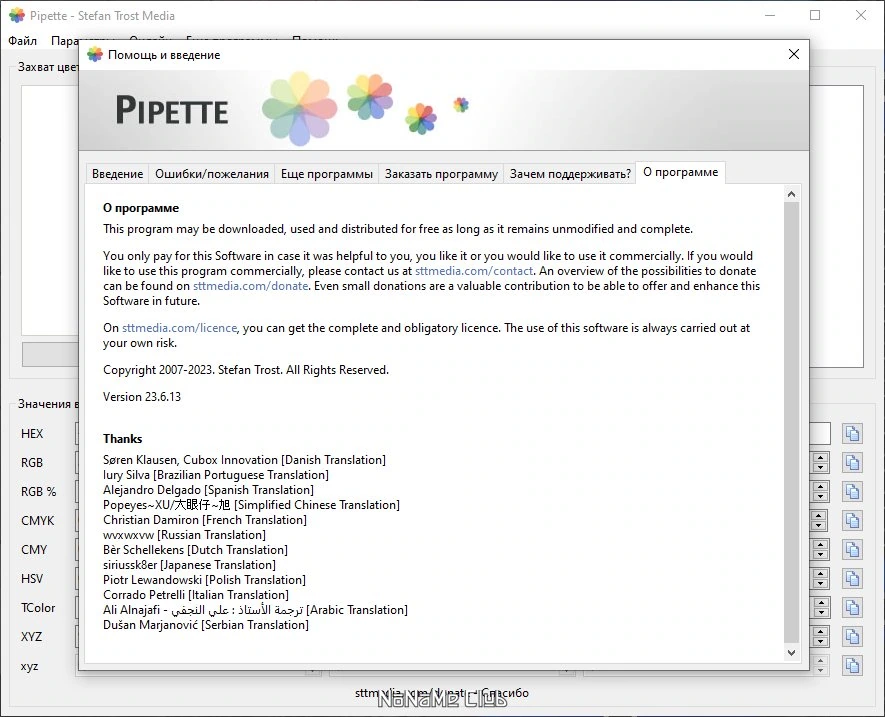Image resolution: width=885 pixels, height=717 pixels.
Task: Click the Iury Silva Brazilian Portuguese line
Action: pyautogui.click(x=216, y=475)
